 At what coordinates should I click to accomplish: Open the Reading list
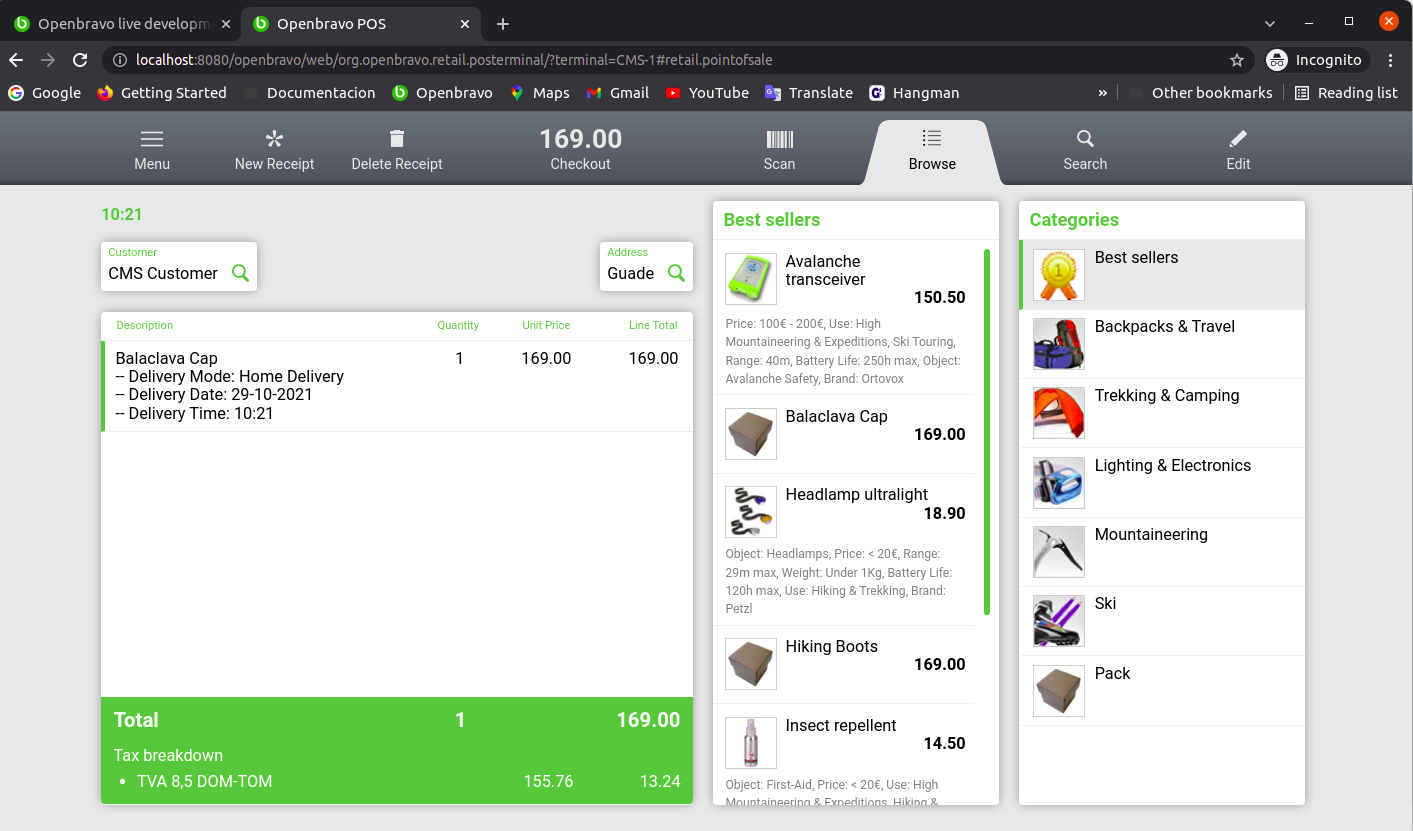pos(1346,93)
